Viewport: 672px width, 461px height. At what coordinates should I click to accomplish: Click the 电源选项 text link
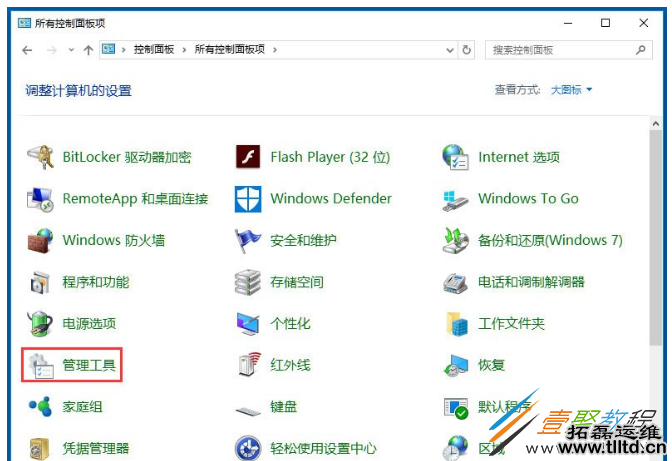point(89,323)
